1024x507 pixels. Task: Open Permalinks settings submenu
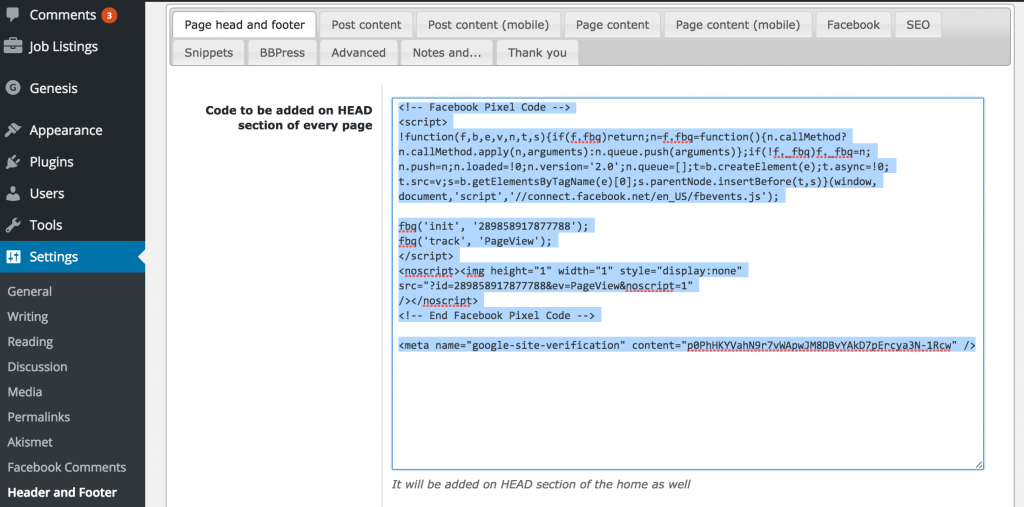click(39, 417)
